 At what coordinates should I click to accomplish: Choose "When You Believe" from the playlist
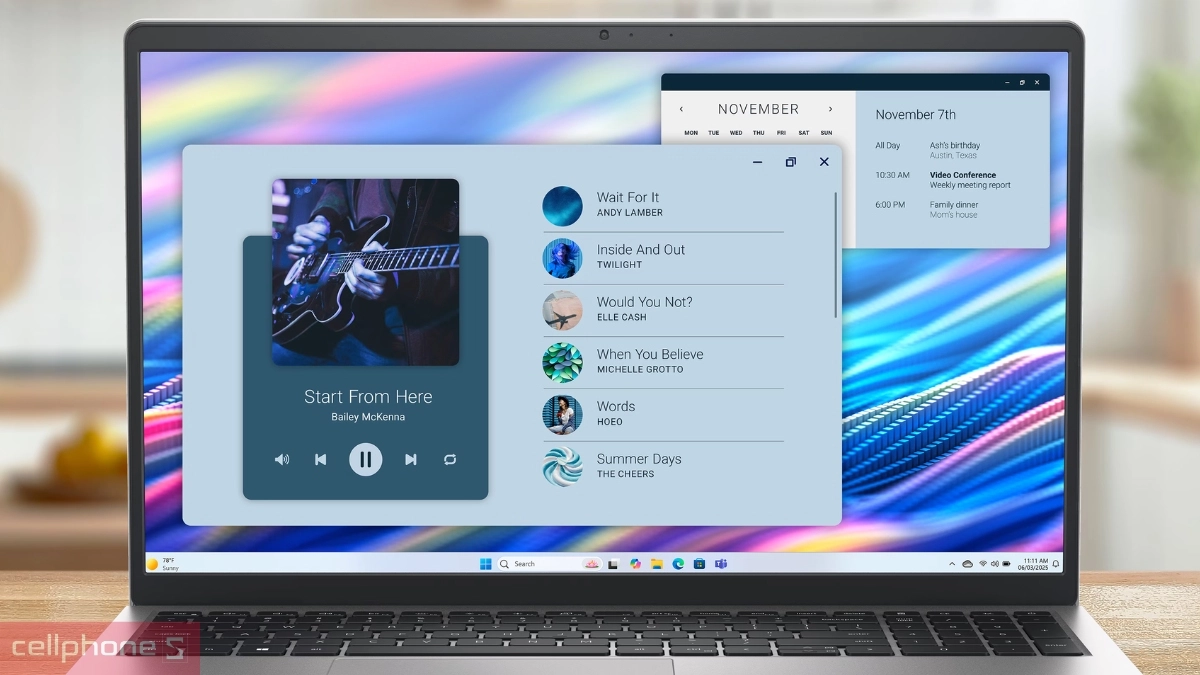[x=649, y=361]
